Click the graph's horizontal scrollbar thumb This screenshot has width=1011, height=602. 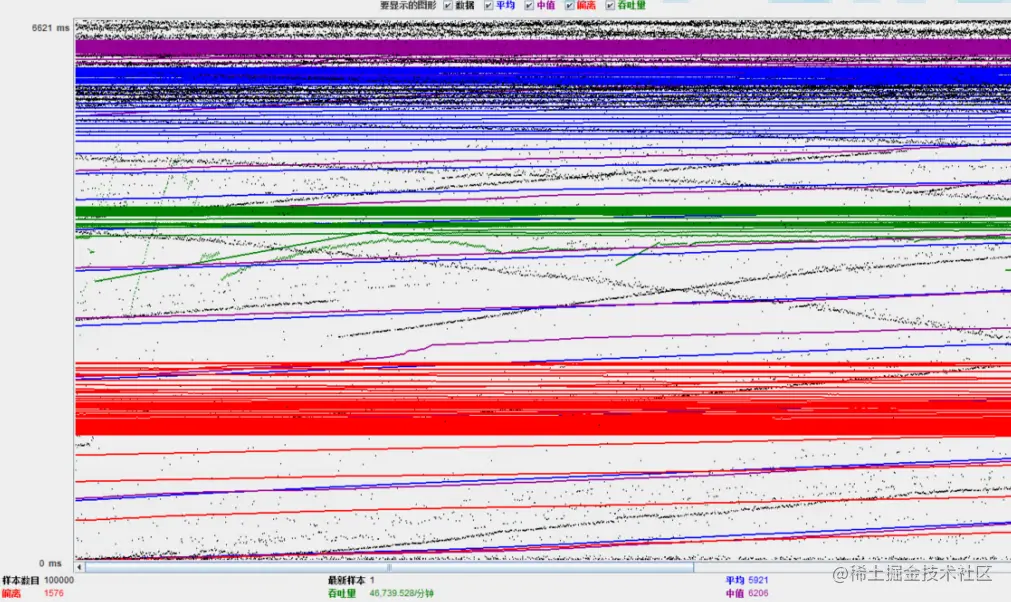[x=389, y=567]
